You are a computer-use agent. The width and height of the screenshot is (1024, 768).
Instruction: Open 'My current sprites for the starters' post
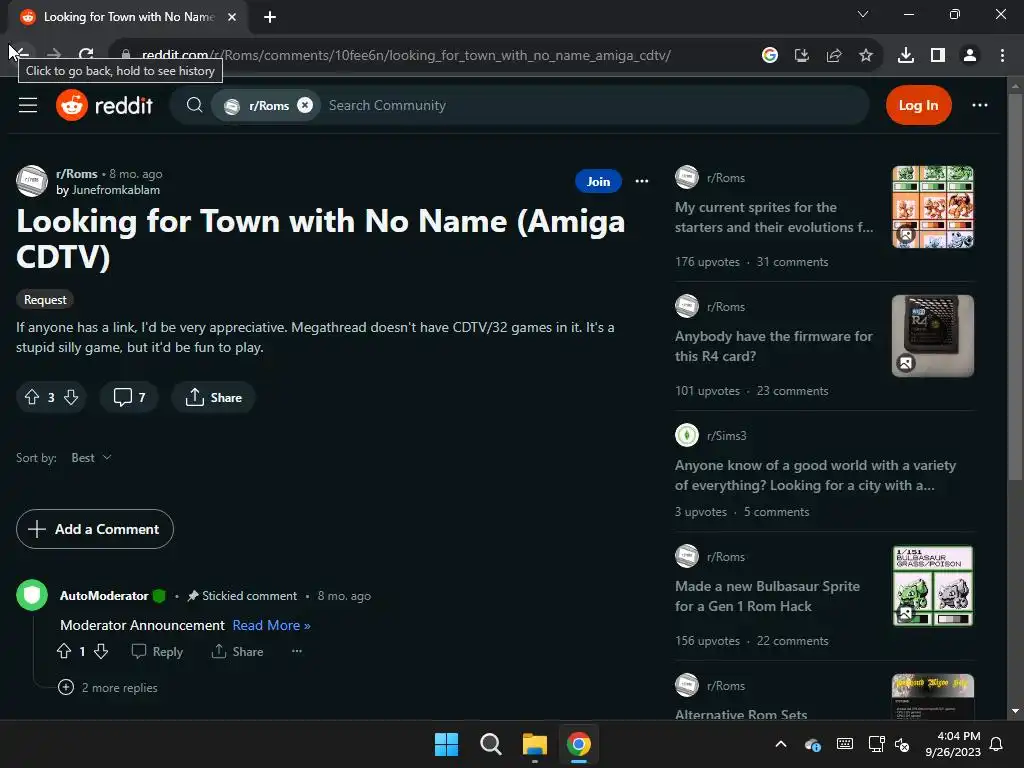tap(774, 217)
